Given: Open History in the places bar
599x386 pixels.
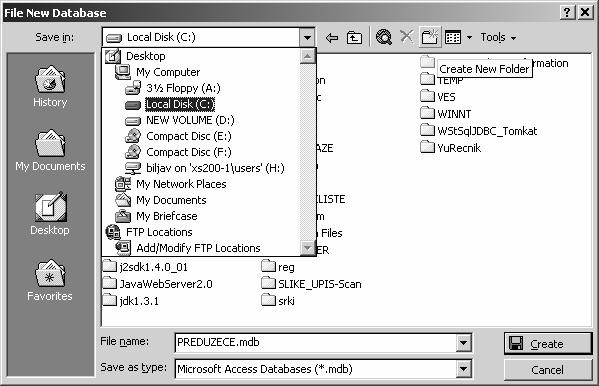Looking at the screenshot, I should pos(50,86).
